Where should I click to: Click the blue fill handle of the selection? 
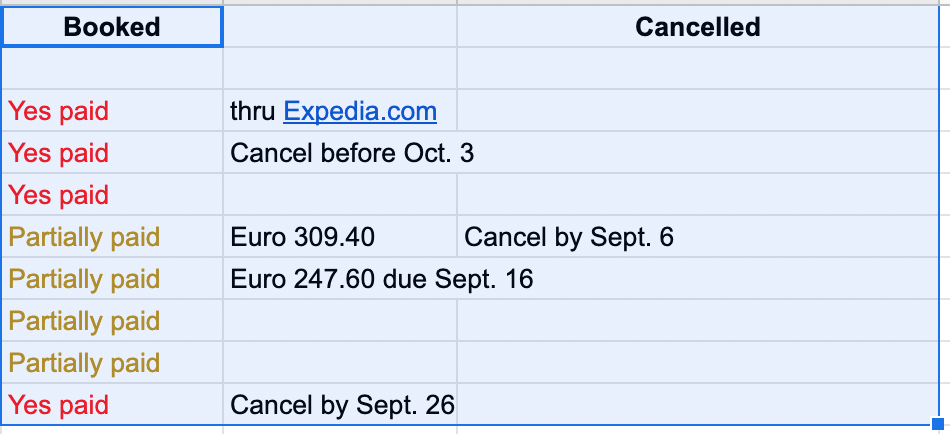click(x=938, y=424)
